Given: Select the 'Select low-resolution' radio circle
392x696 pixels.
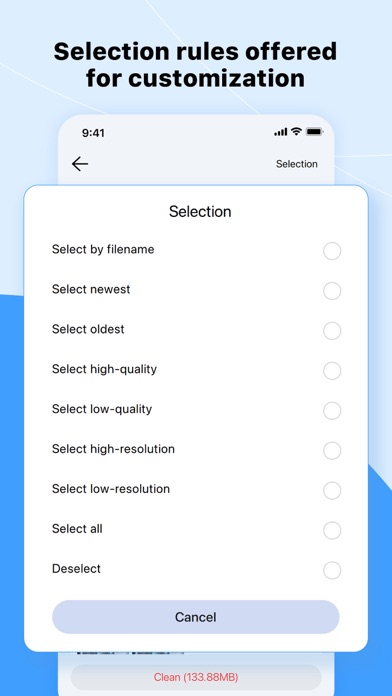Looking at the screenshot, I should pos(332,490).
